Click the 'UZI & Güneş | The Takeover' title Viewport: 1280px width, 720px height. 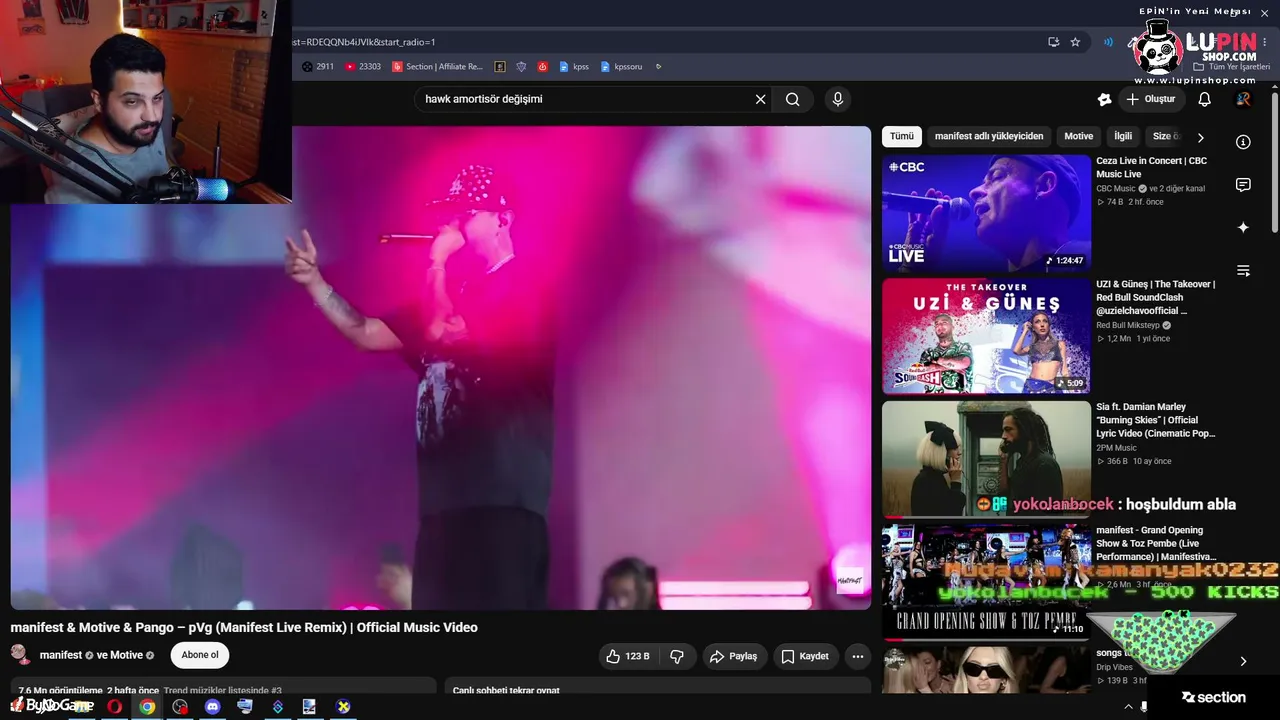click(x=1155, y=297)
